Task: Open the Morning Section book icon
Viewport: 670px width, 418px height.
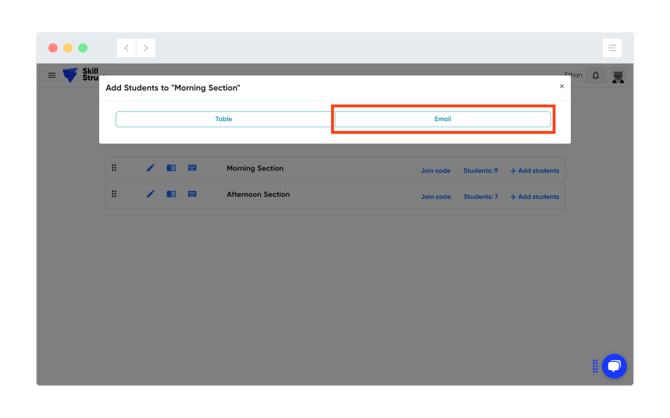Action: click(x=171, y=168)
